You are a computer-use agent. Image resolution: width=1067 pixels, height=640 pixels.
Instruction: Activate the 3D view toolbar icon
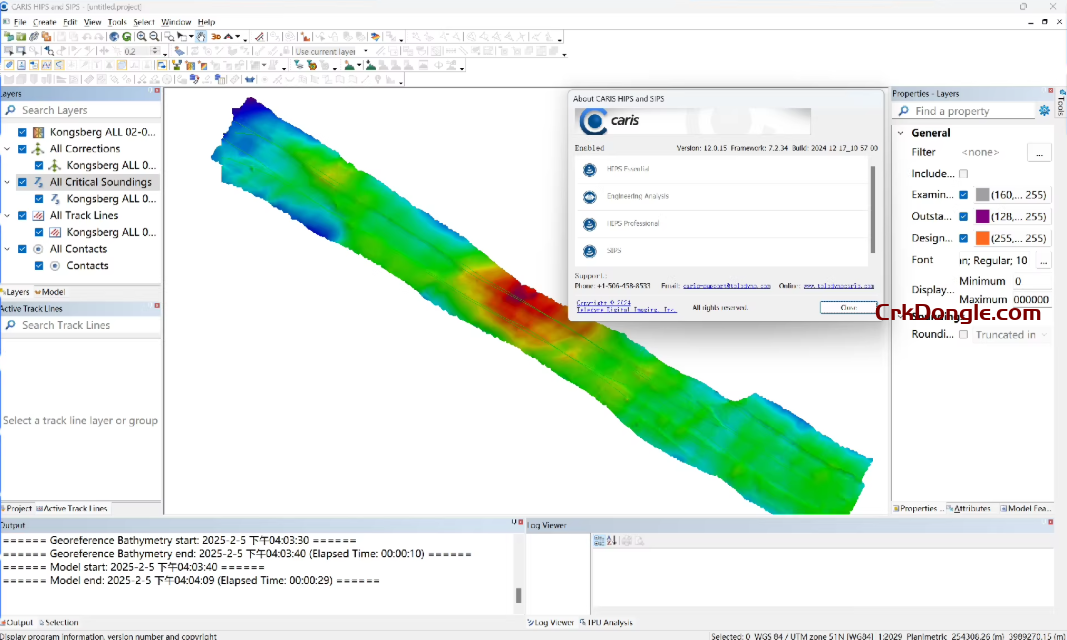click(216, 37)
